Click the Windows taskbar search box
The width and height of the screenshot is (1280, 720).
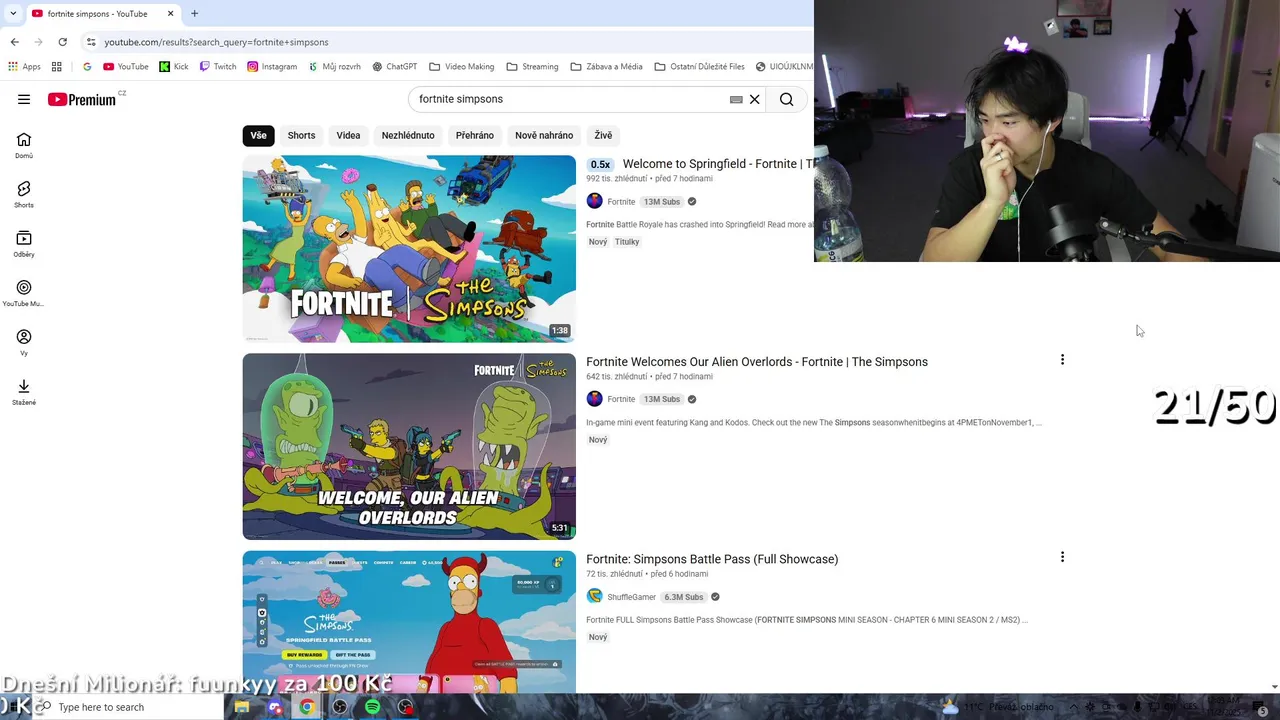(x=130, y=707)
